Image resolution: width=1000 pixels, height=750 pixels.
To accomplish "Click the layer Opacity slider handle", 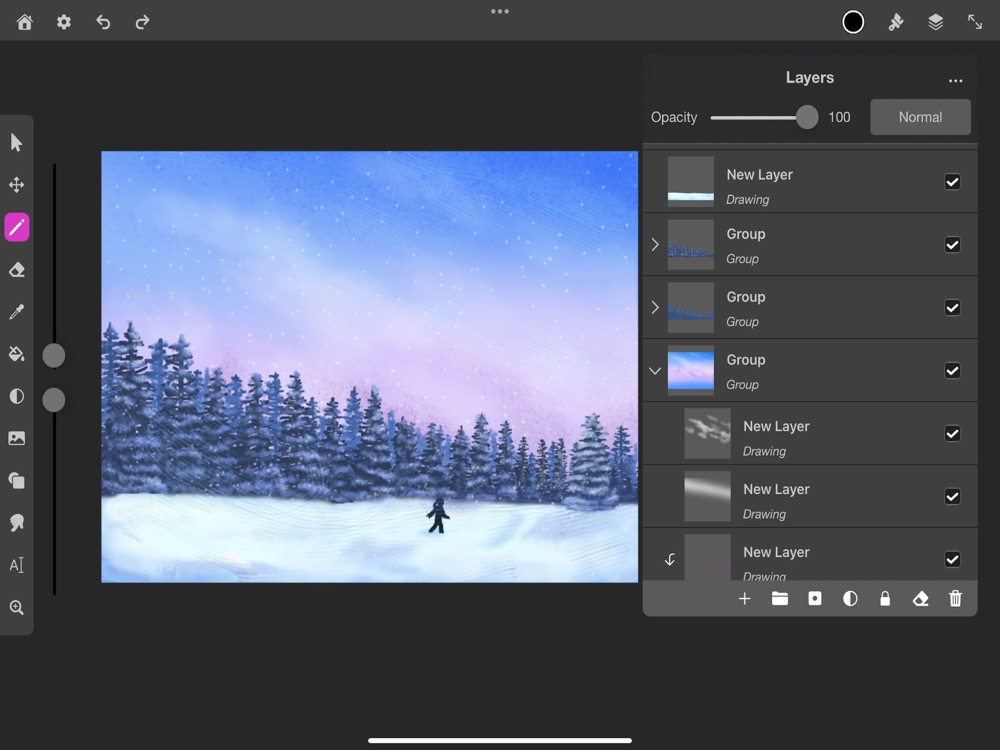I will pyautogui.click(x=807, y=117).
